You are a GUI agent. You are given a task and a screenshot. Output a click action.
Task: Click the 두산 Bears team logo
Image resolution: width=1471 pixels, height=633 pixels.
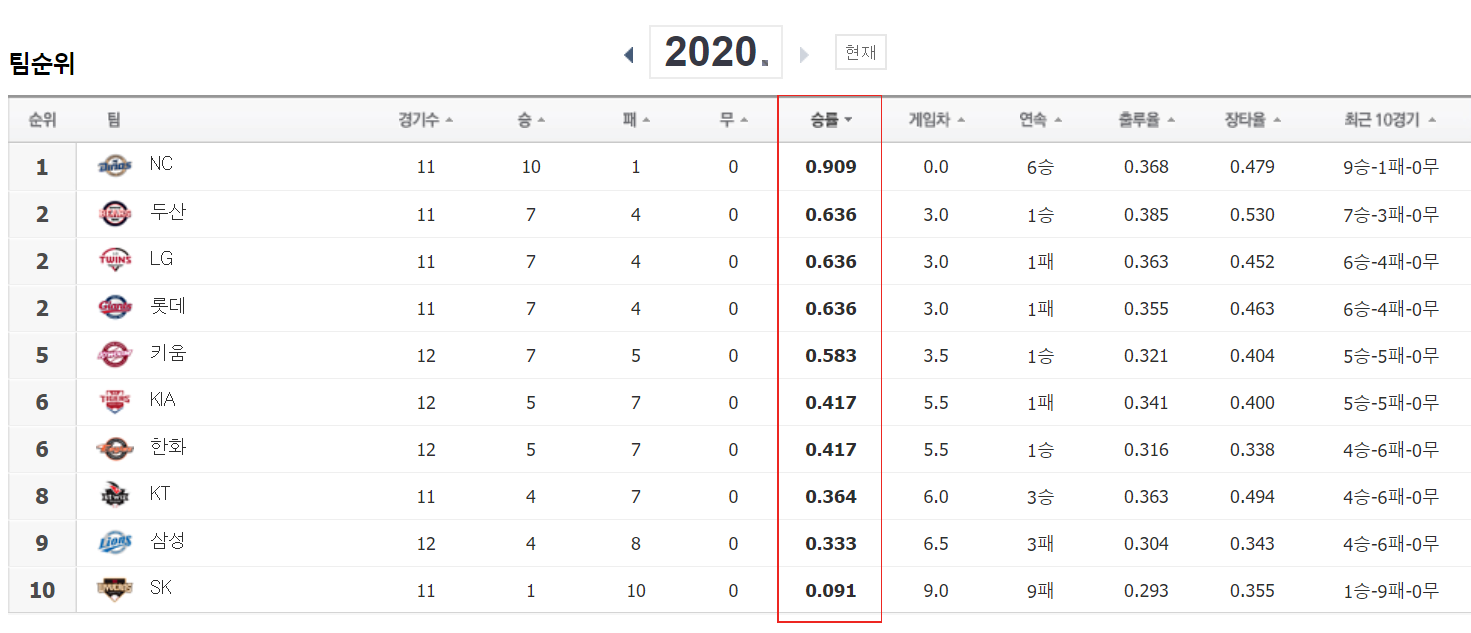(x=115, y=213)
